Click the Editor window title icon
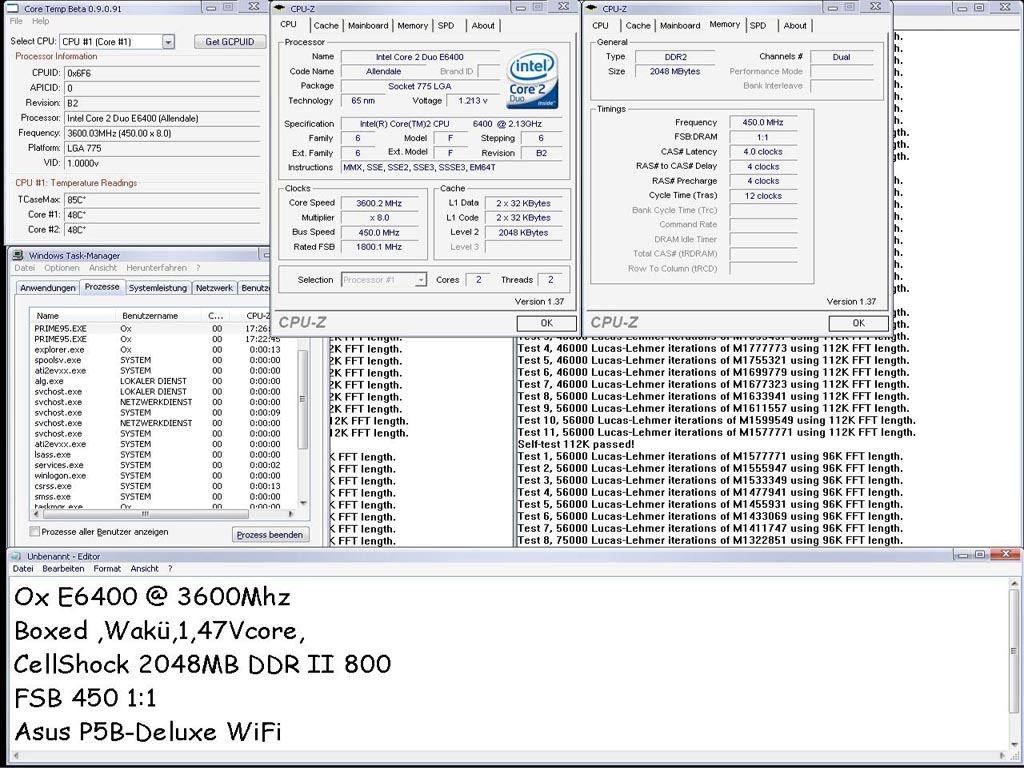This screenshot has height=768, width=1024. [x=17, y=556]
